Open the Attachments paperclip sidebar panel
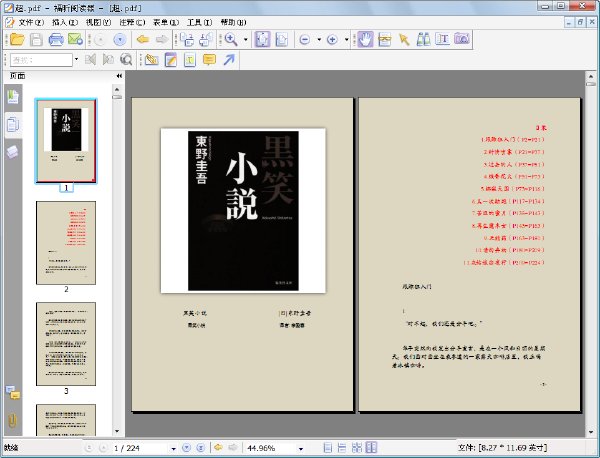Screen dimensions: 600x458 [x=13, y=421]
